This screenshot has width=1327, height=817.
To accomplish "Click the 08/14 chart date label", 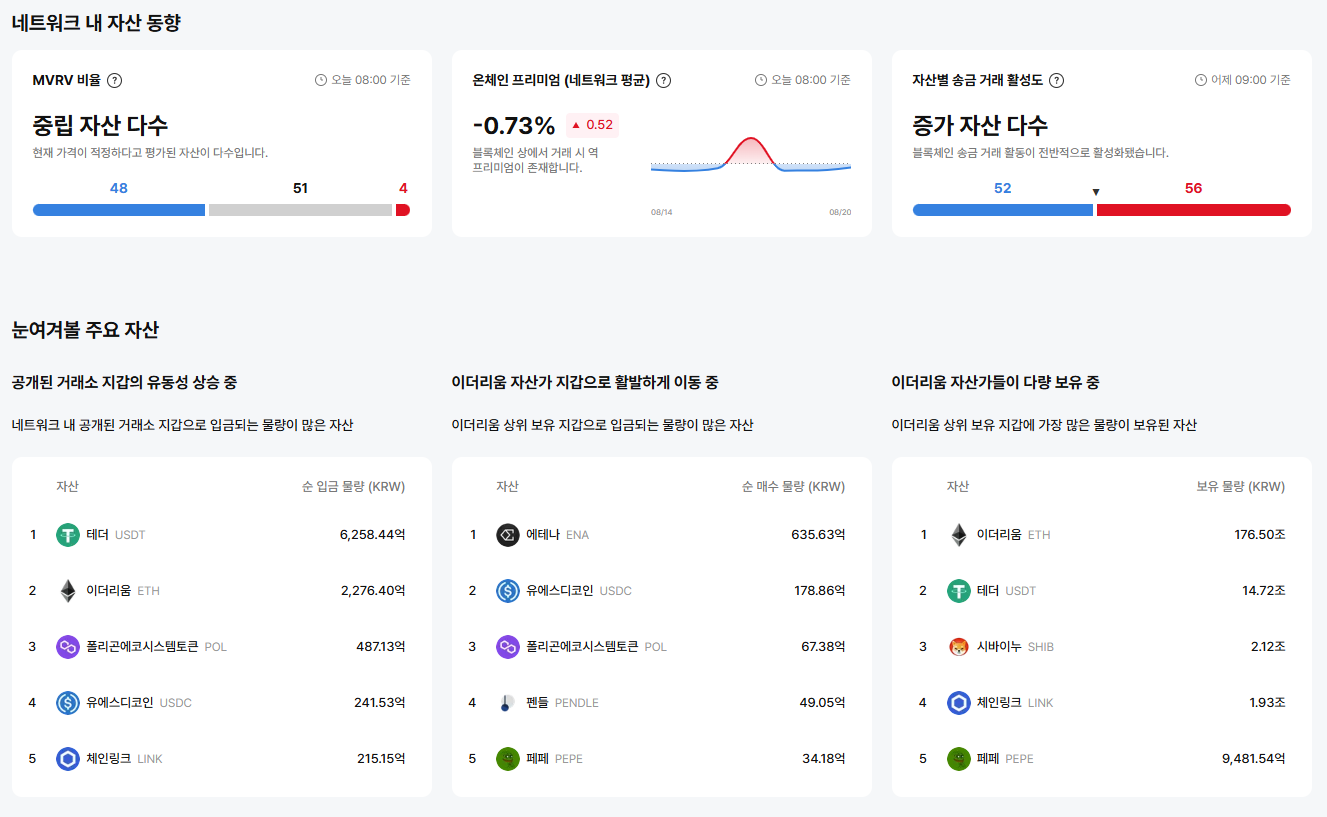I will click(661, 213).
